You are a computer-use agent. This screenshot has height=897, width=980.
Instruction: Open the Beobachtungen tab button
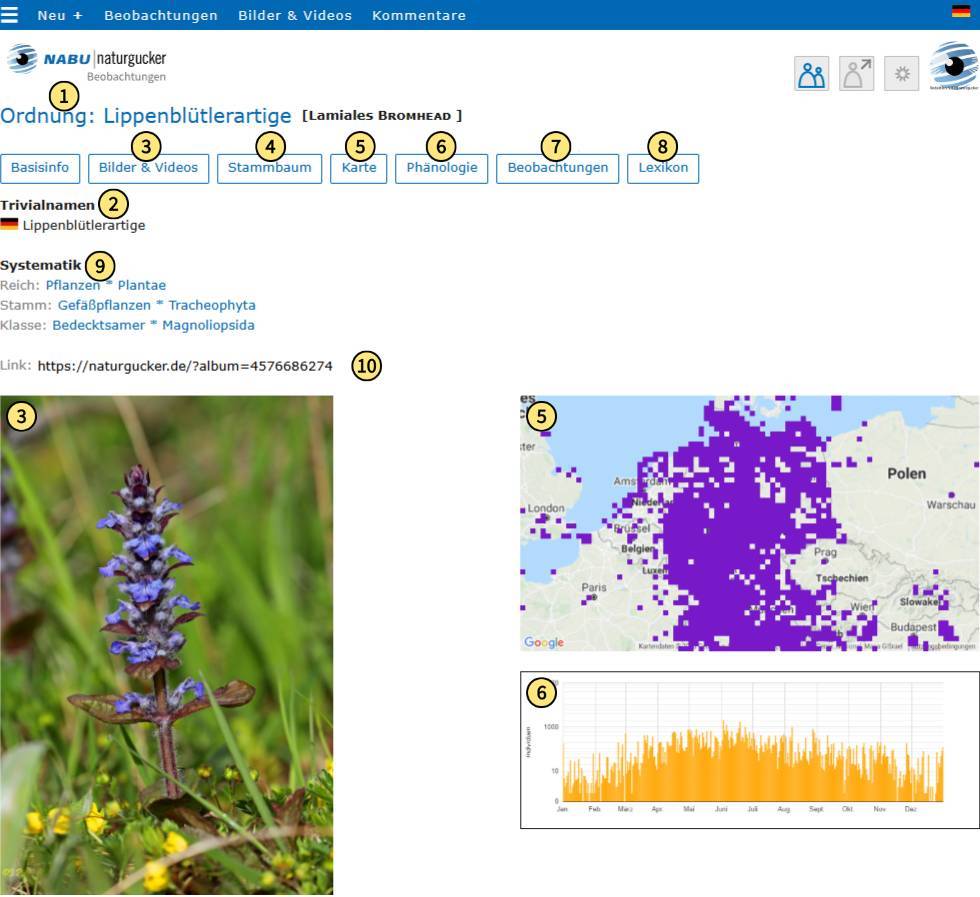(558, 168)
